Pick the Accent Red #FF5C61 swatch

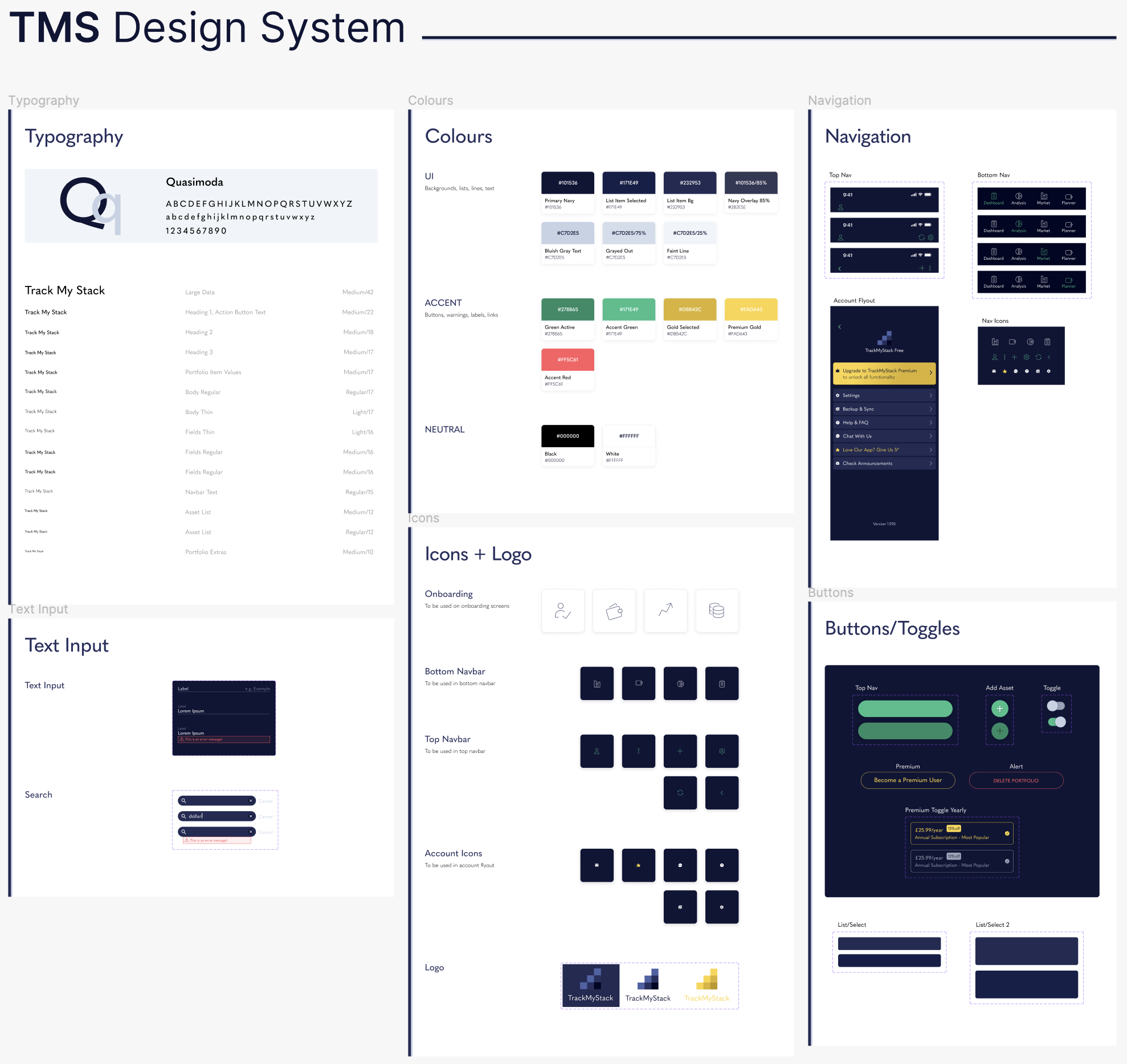pyautogui.click(x=567, y=369)
